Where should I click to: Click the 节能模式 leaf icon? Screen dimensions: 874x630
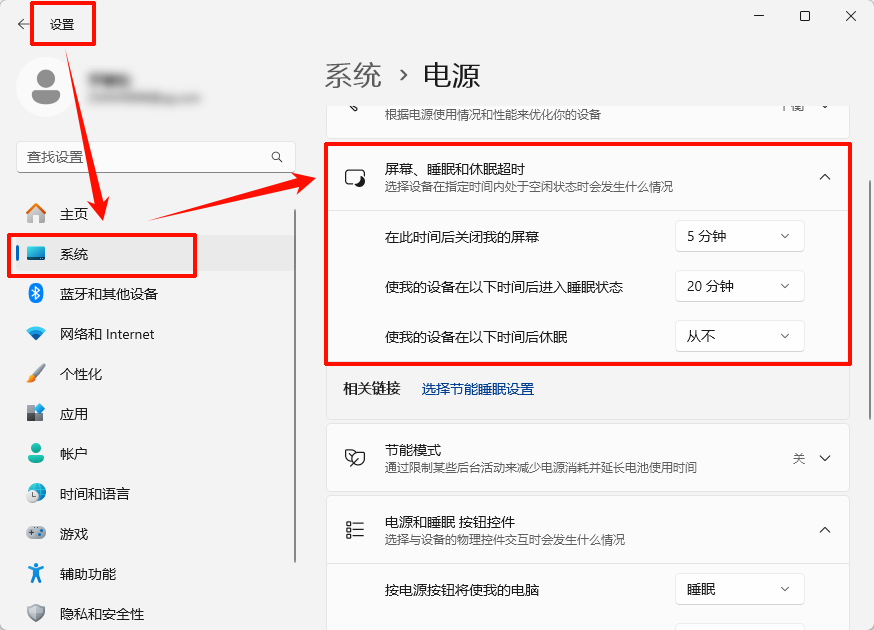click(355, 457)
